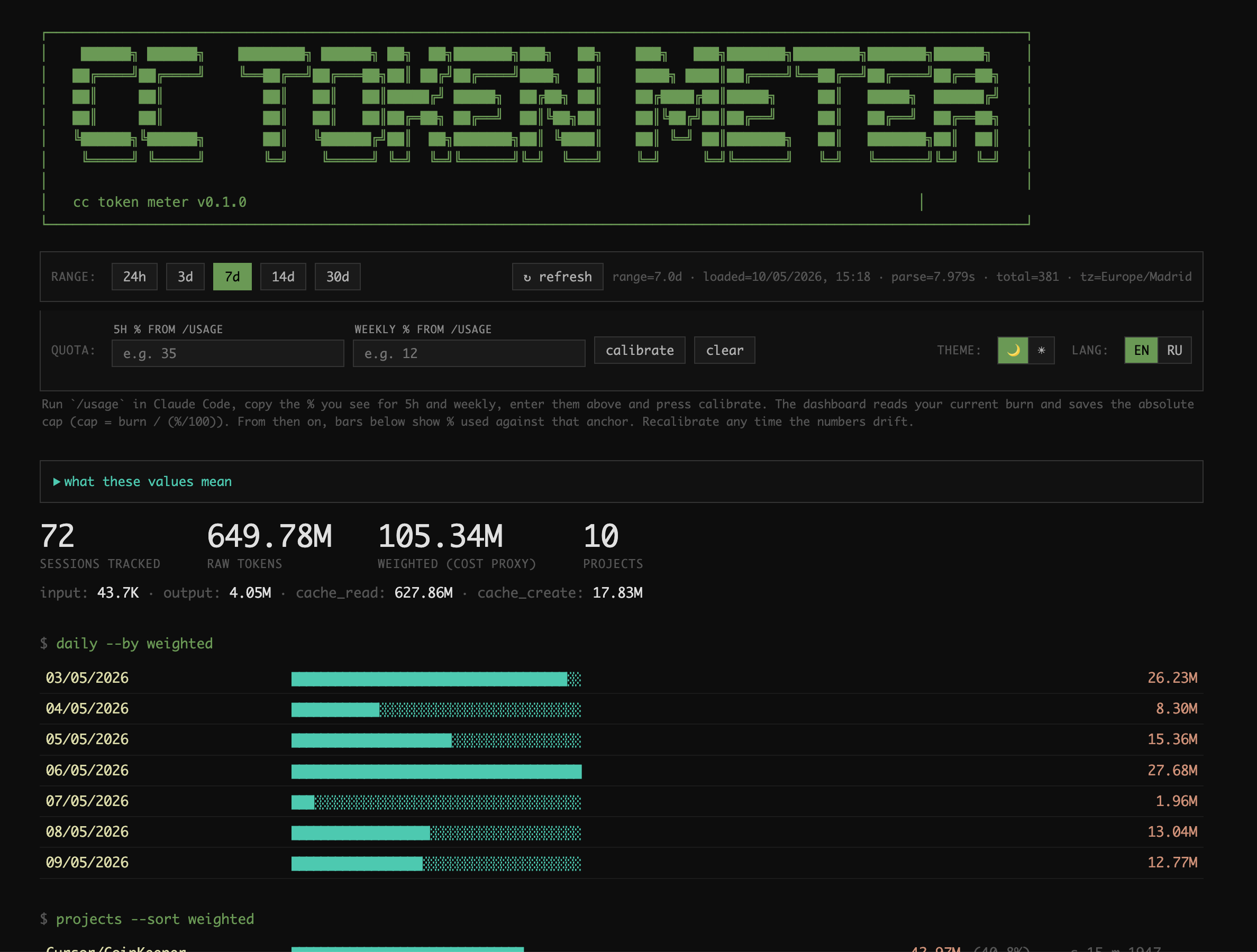Viewport: 1257px width, 952px height.
Task: Click the tz=Europe/Madrid status text
Action: [x=1135, y=277]
